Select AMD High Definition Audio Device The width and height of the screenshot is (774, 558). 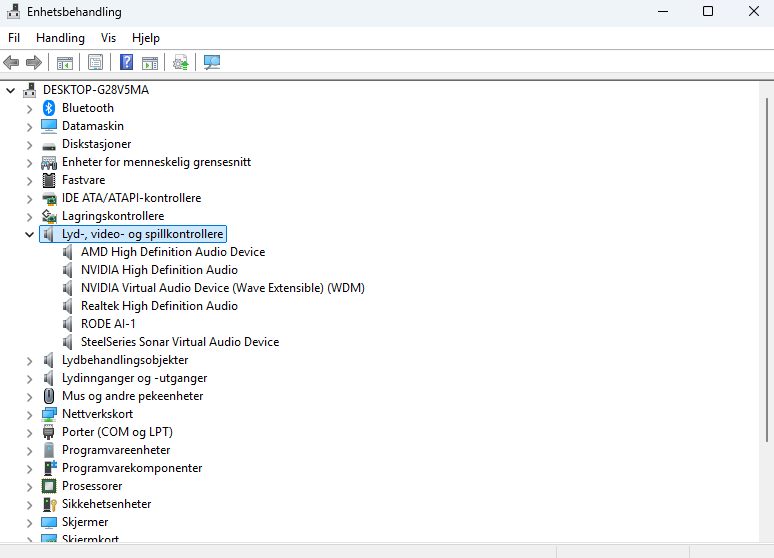[173, 252]
